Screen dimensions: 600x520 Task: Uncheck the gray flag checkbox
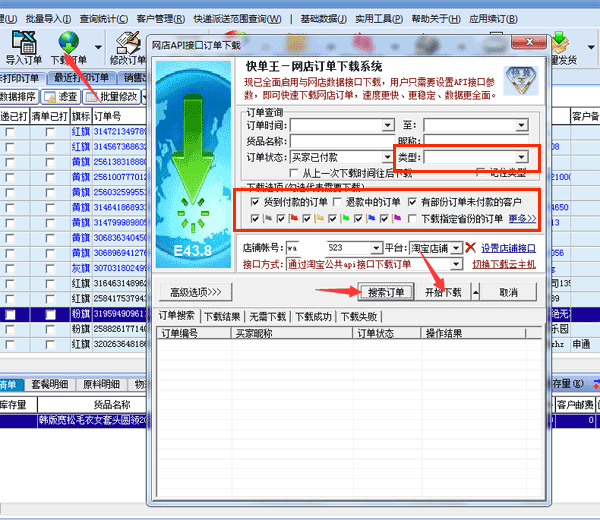point(255,218)
